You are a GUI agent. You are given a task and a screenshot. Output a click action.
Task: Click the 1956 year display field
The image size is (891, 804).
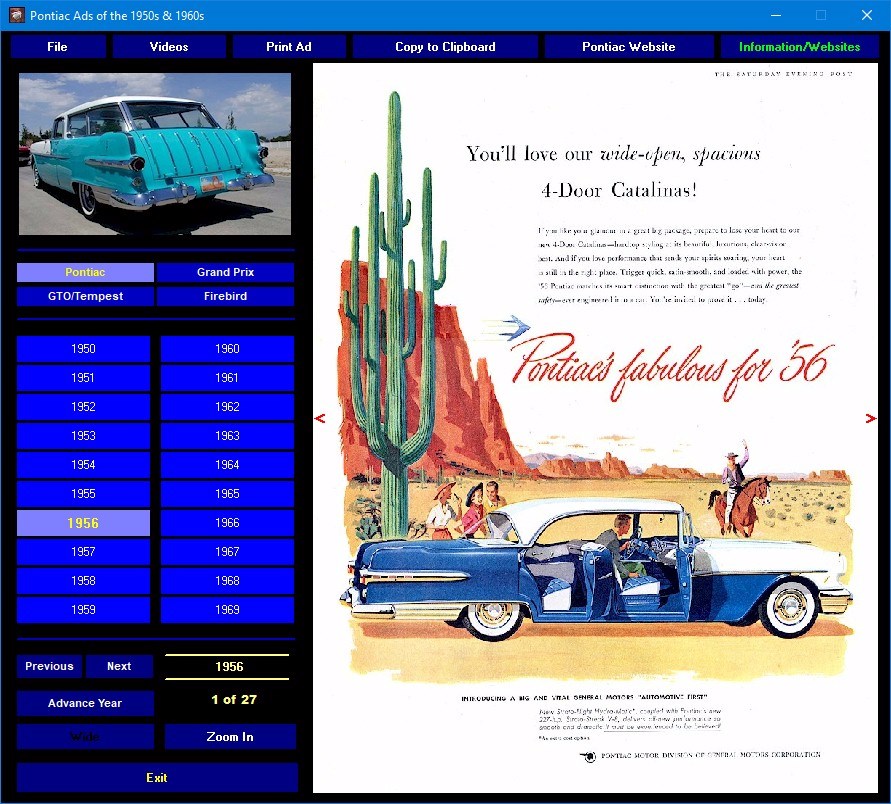click(227, 666)
